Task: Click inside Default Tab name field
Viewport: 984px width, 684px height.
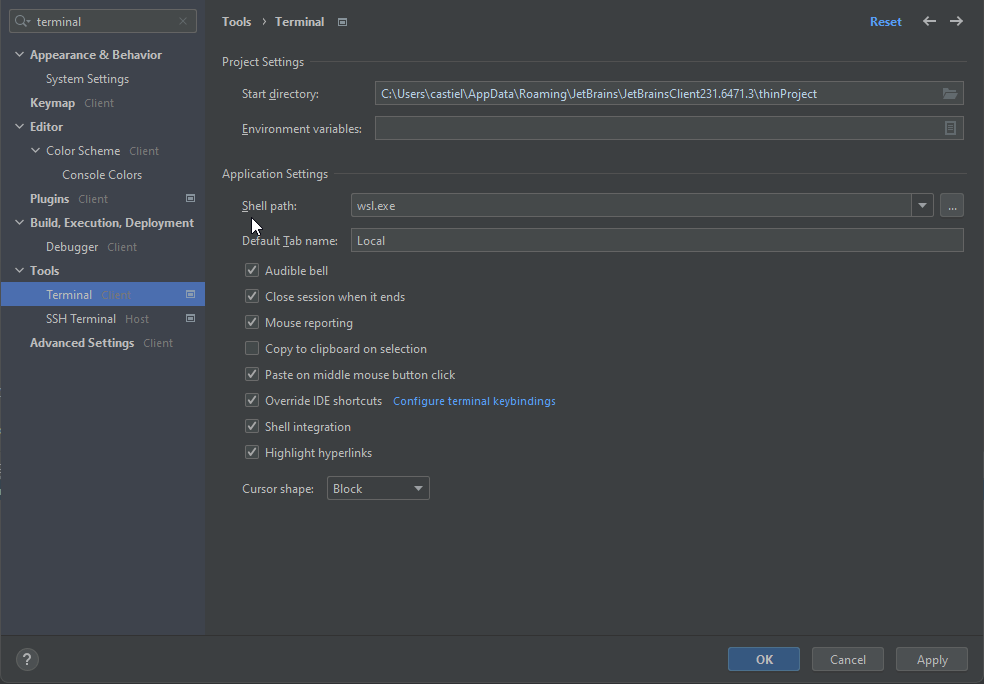Action: click(656, 240)
